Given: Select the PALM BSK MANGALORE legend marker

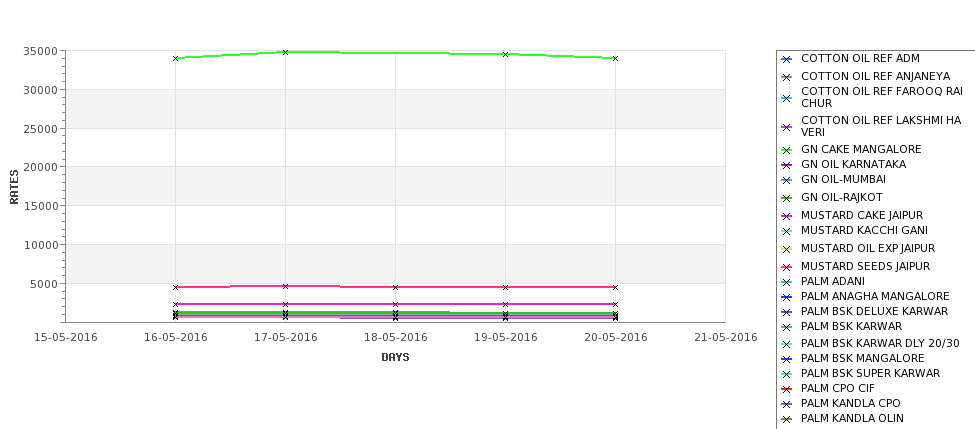Looking at the screenshot, I should tap(787, 358).
